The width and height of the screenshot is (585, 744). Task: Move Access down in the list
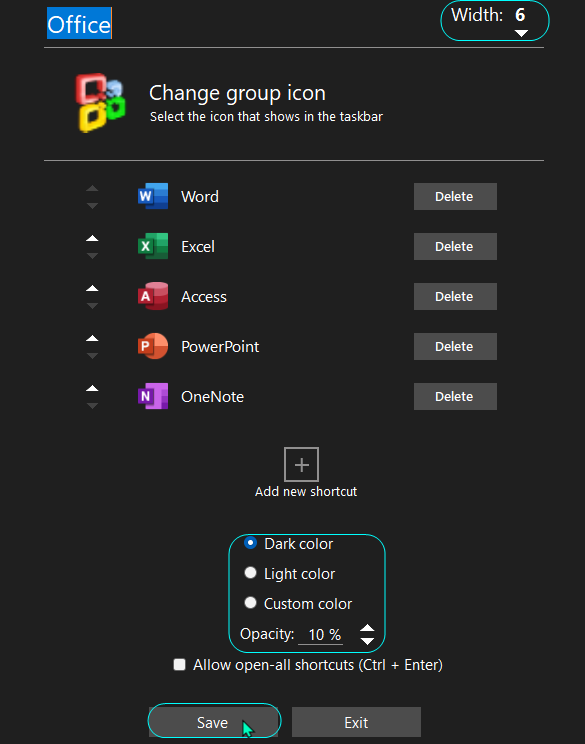92,306
